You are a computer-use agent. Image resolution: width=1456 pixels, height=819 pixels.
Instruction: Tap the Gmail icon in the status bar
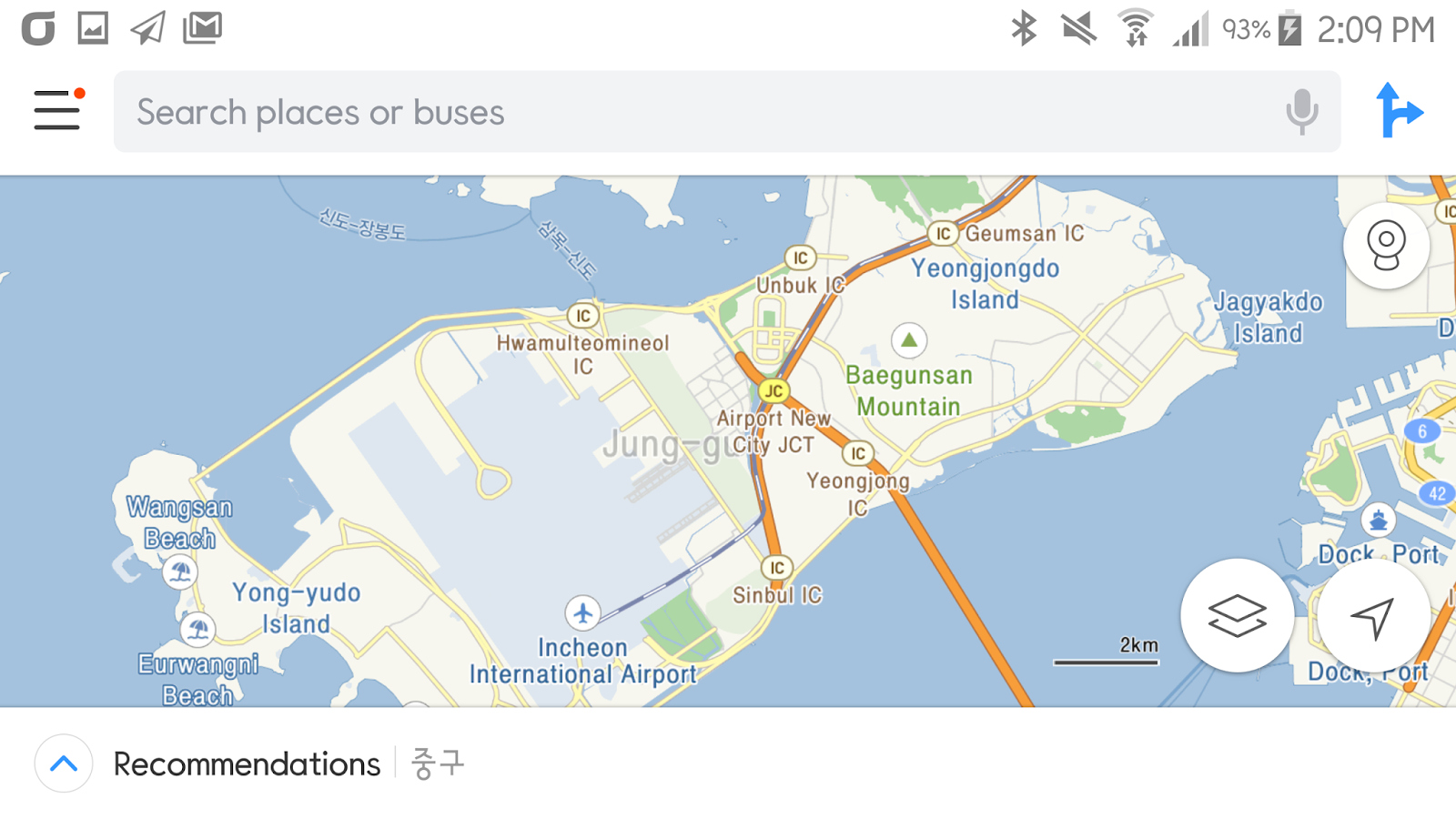[x=204, y=27]
